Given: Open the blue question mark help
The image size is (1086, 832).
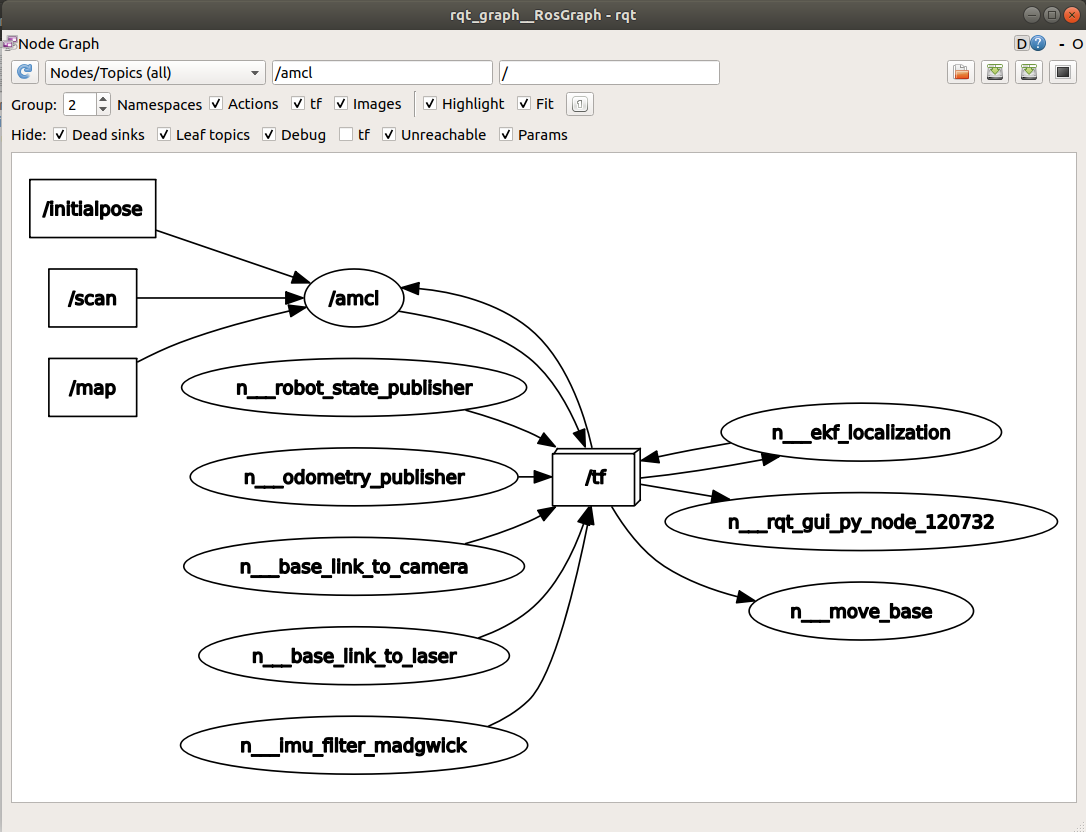Looking at the screenshot, I should (1038, 44).
